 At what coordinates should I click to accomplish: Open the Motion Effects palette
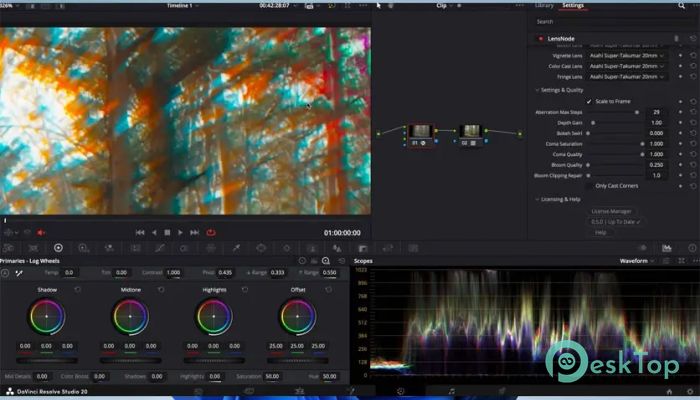135,248
